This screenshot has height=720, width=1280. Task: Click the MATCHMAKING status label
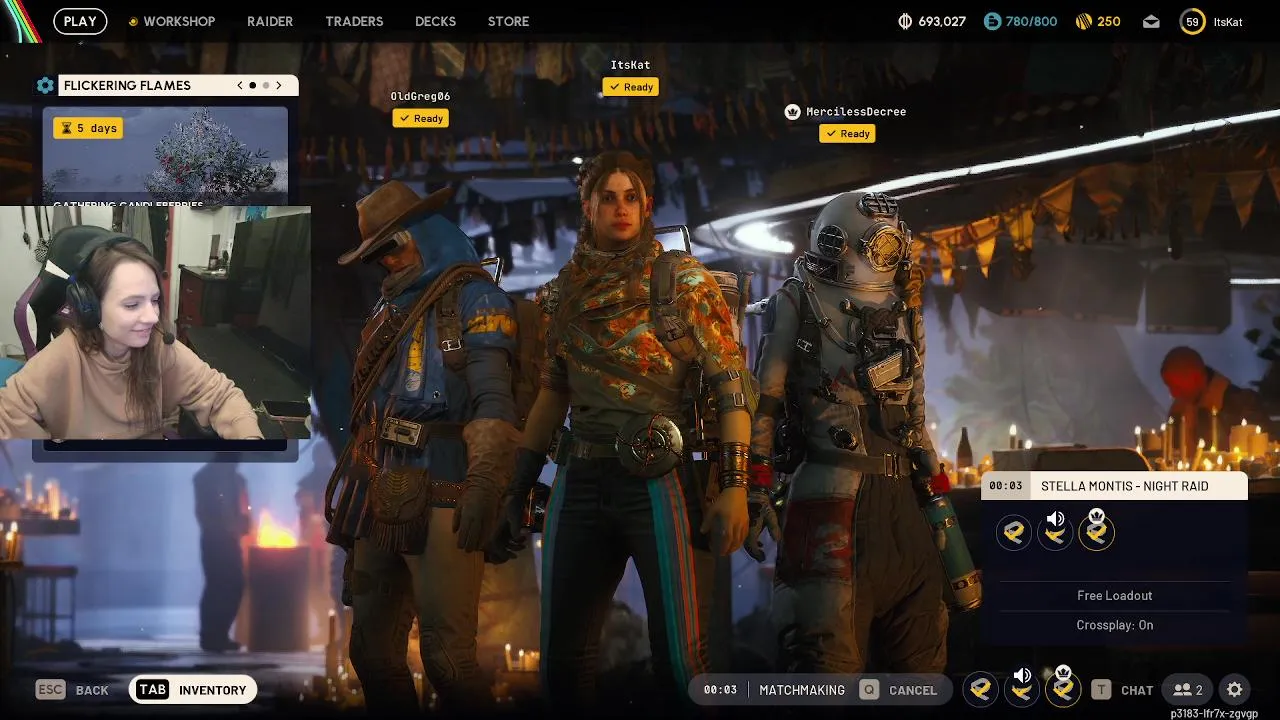click(802, 690)
